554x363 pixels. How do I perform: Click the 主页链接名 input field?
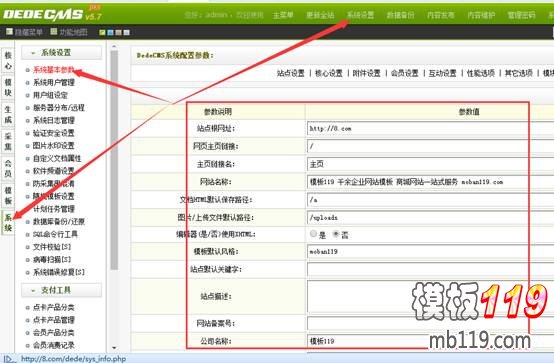(x=431, y=164)
